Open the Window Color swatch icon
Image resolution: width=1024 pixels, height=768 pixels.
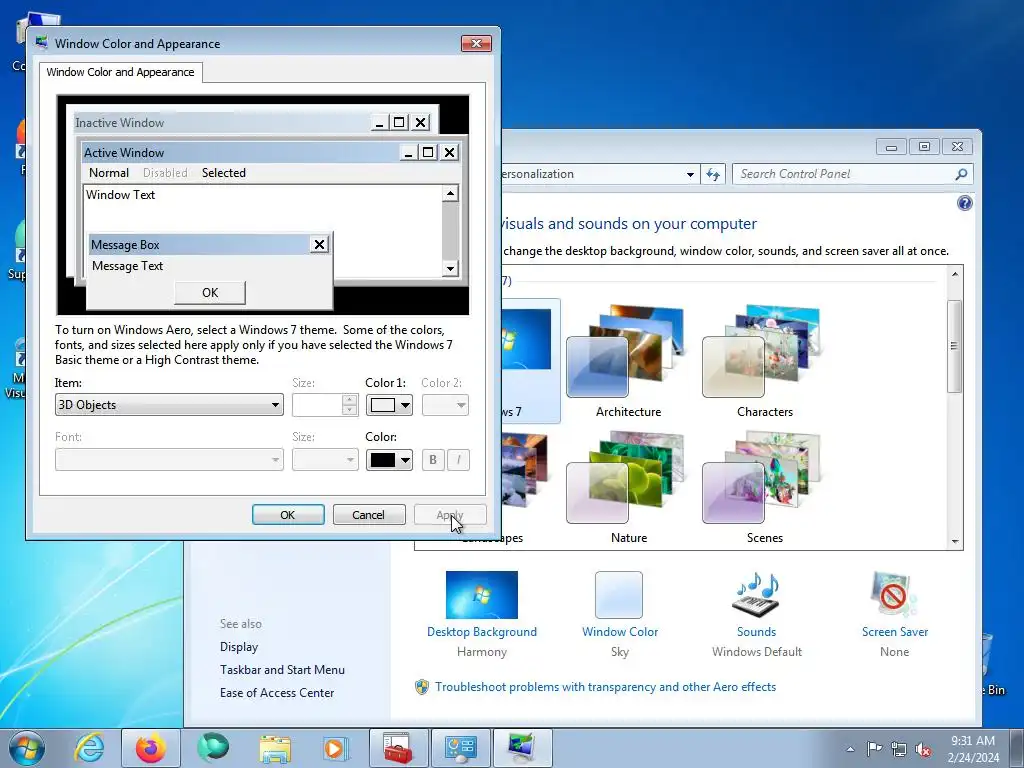pyautogui.click(x=618, y=595)
